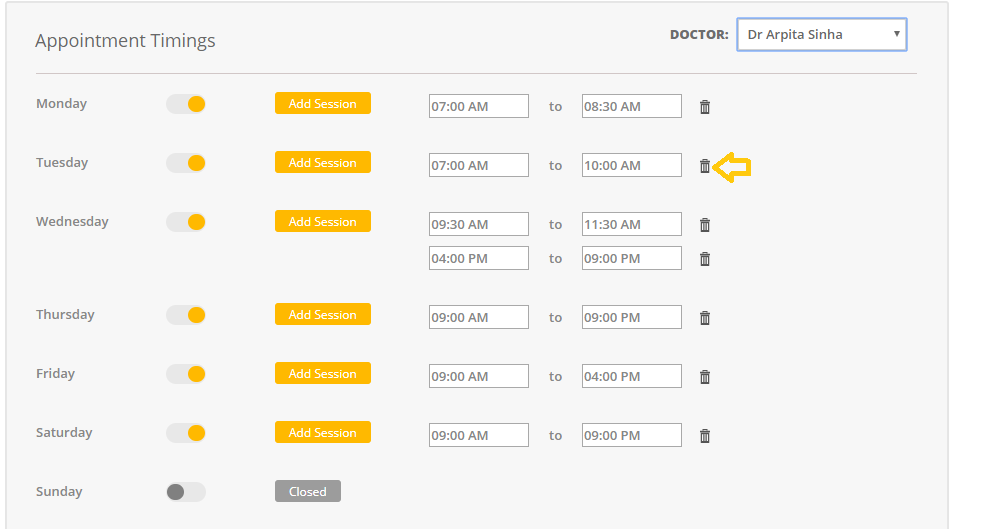Add a session for Monday
This screenshot has height=529, width=994.
pyautogui.click(x=323, y=103)
